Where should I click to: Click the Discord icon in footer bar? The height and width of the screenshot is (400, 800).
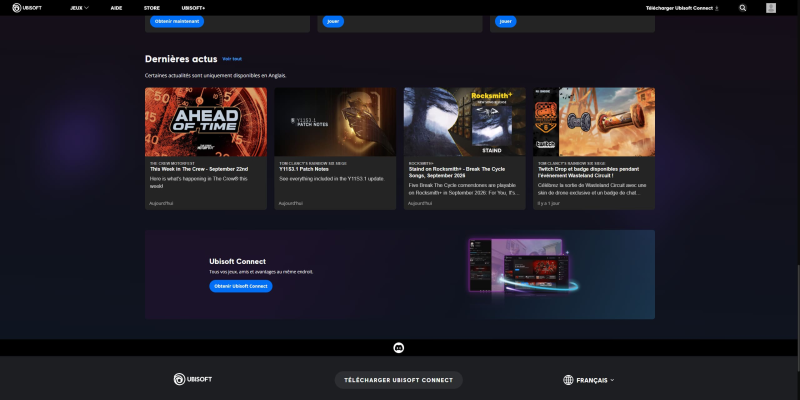[399, 347]
